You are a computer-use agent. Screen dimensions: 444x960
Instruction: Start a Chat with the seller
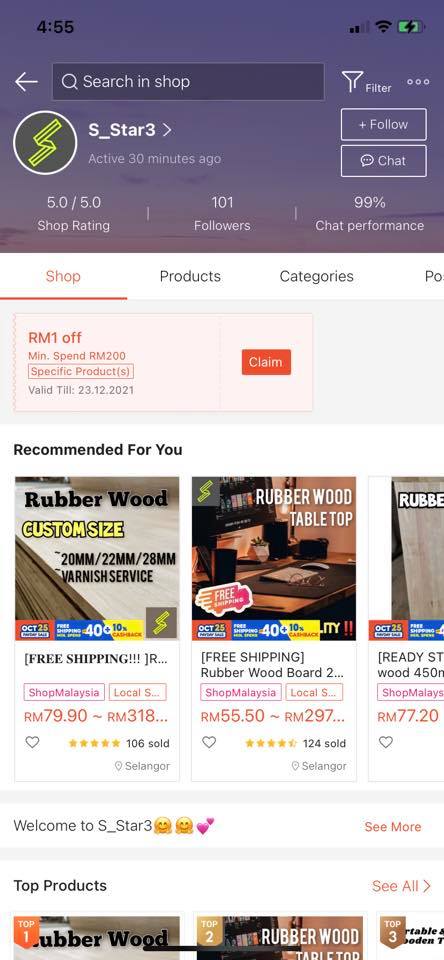pos(383,161)
